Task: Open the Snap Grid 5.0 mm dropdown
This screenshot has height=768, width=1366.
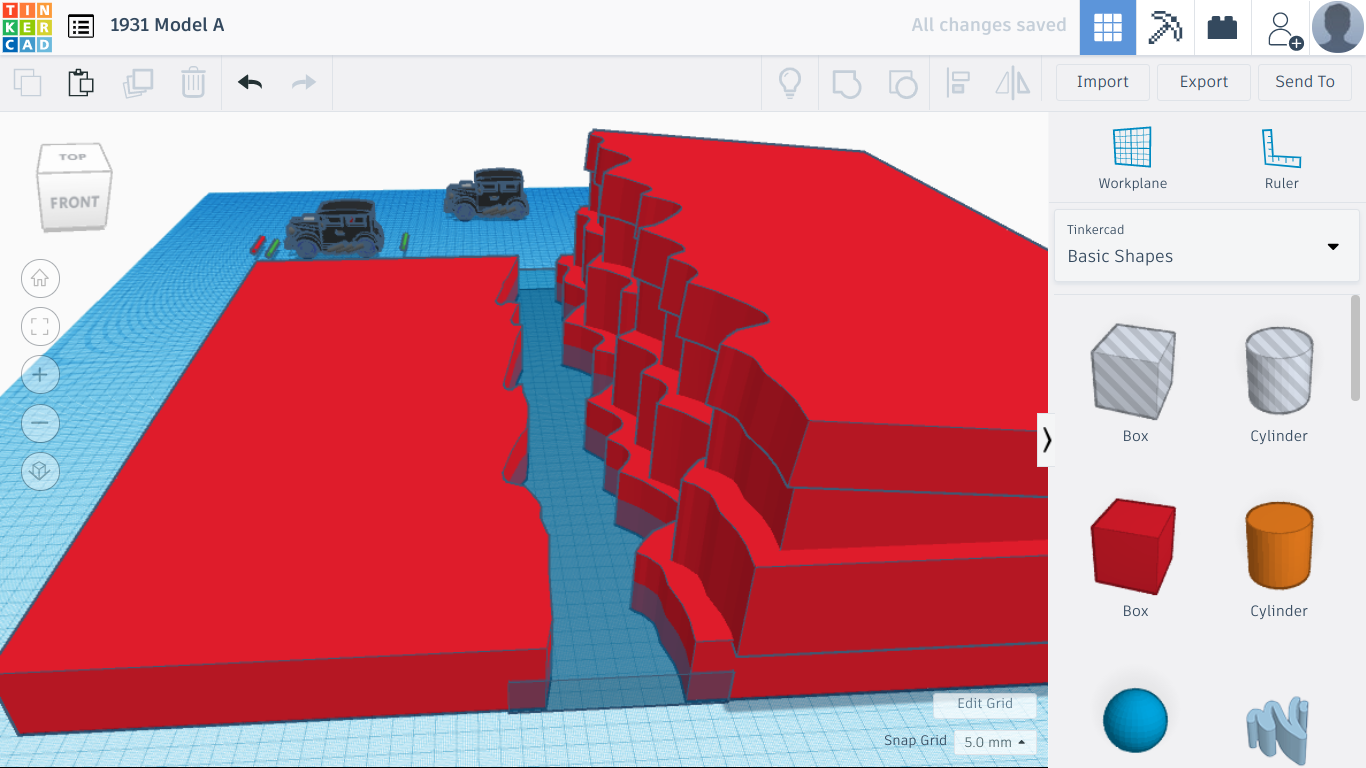Action: (995, 742)
